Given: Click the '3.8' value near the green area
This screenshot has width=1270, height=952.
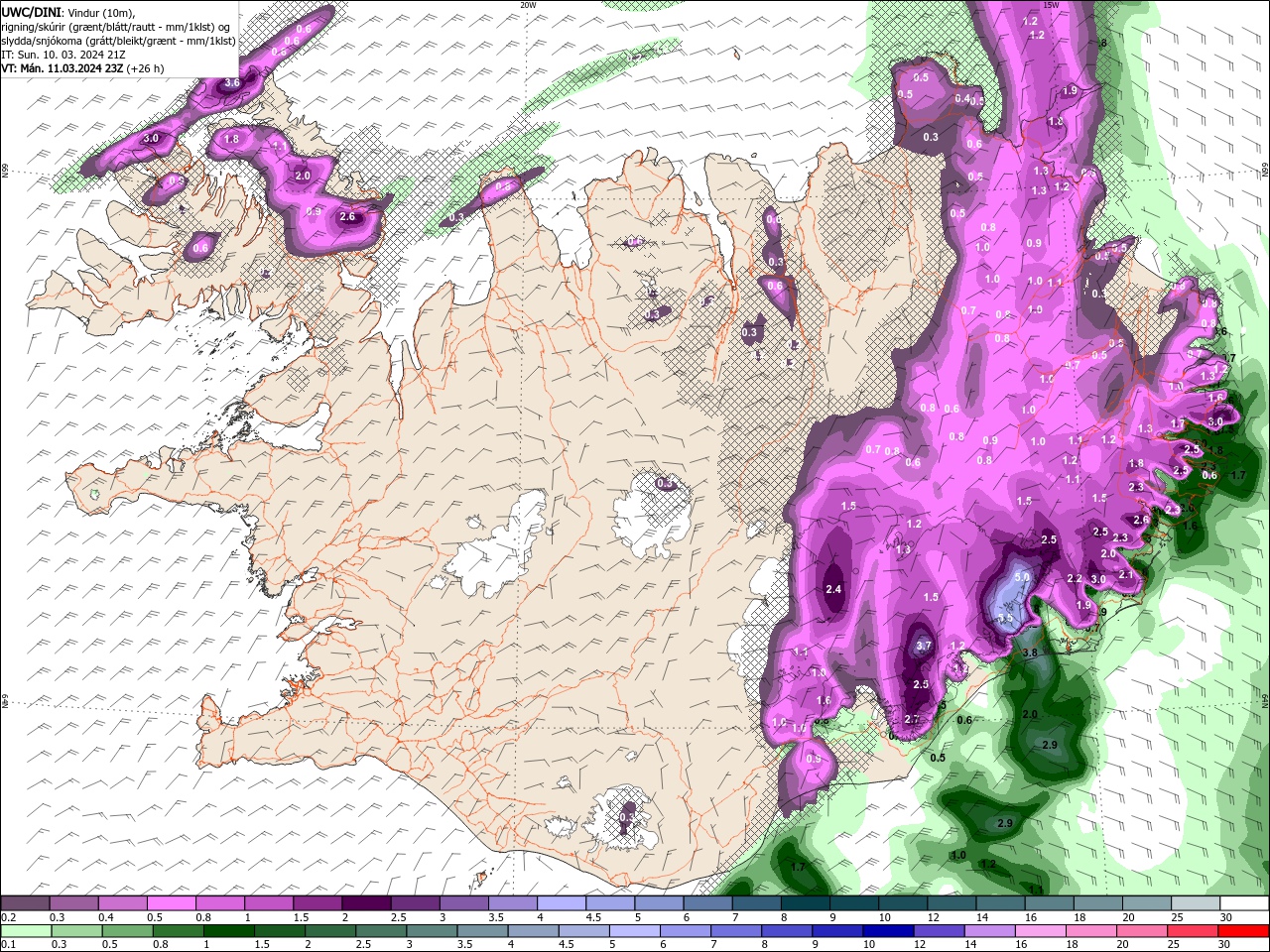Looking at the screenshot, I should (1030, 654).
